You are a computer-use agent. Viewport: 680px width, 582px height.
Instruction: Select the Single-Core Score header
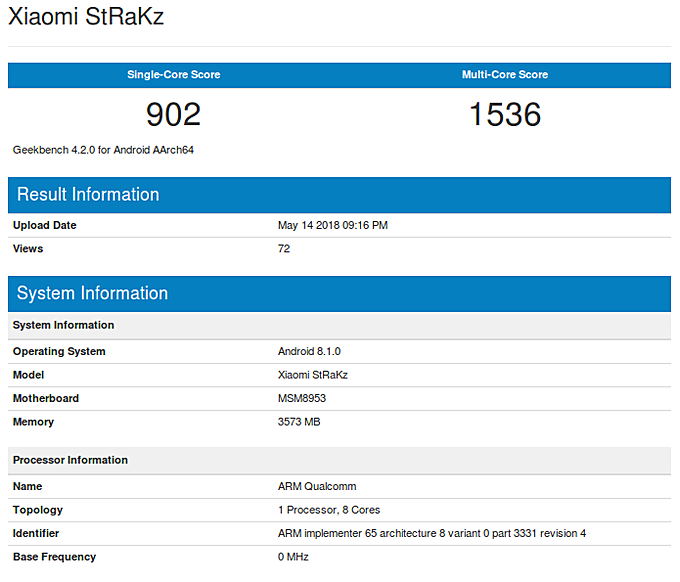173,75
